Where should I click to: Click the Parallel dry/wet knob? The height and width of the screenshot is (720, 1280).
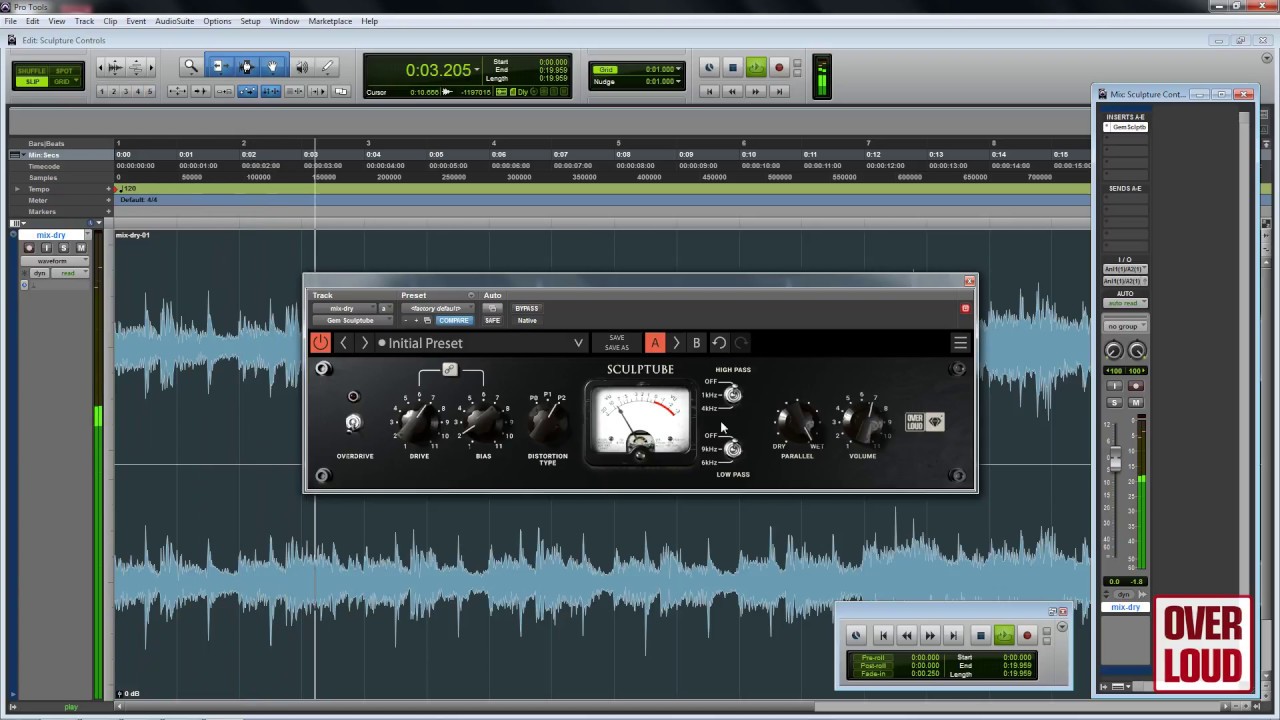[797, 424]
